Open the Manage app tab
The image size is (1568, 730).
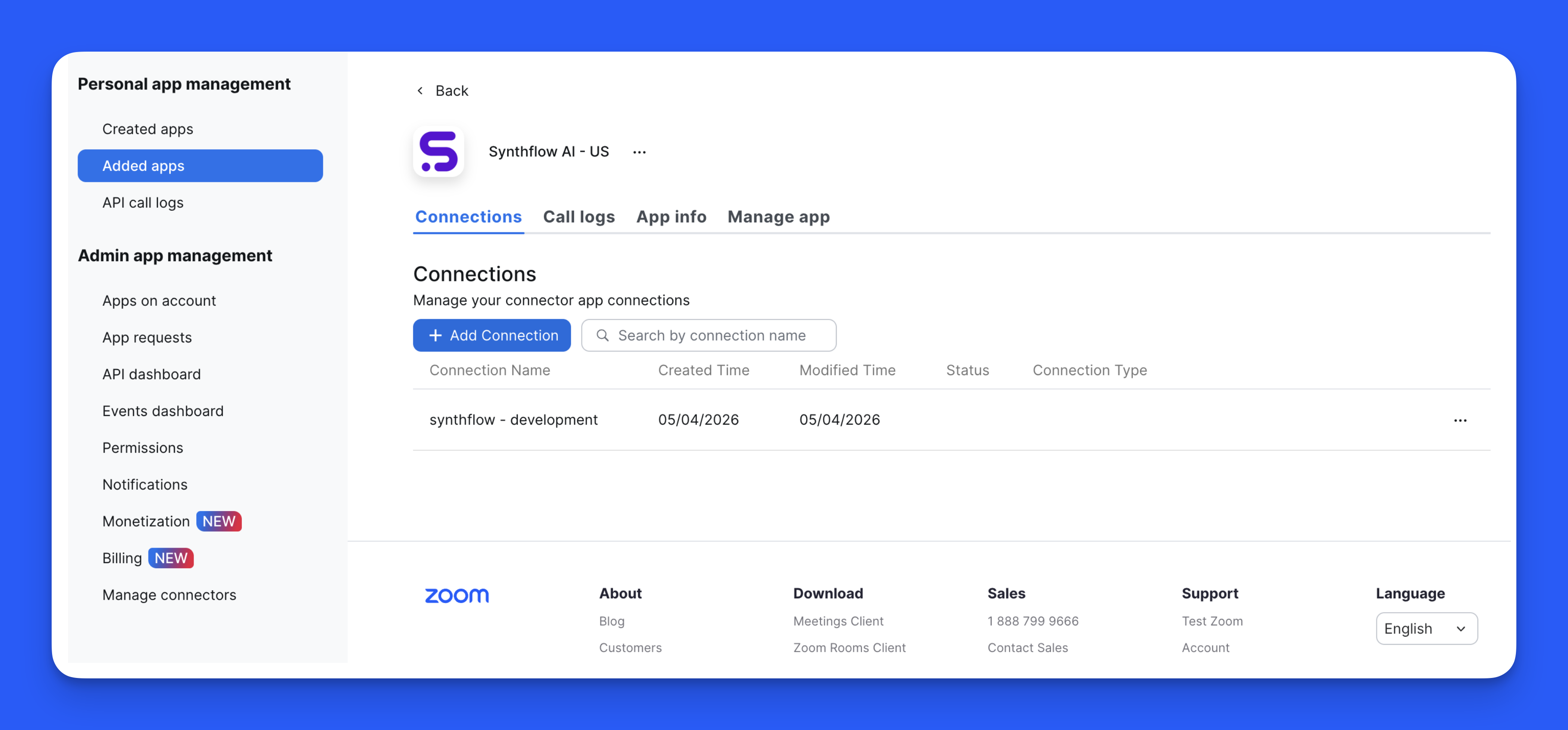(779, 216)
